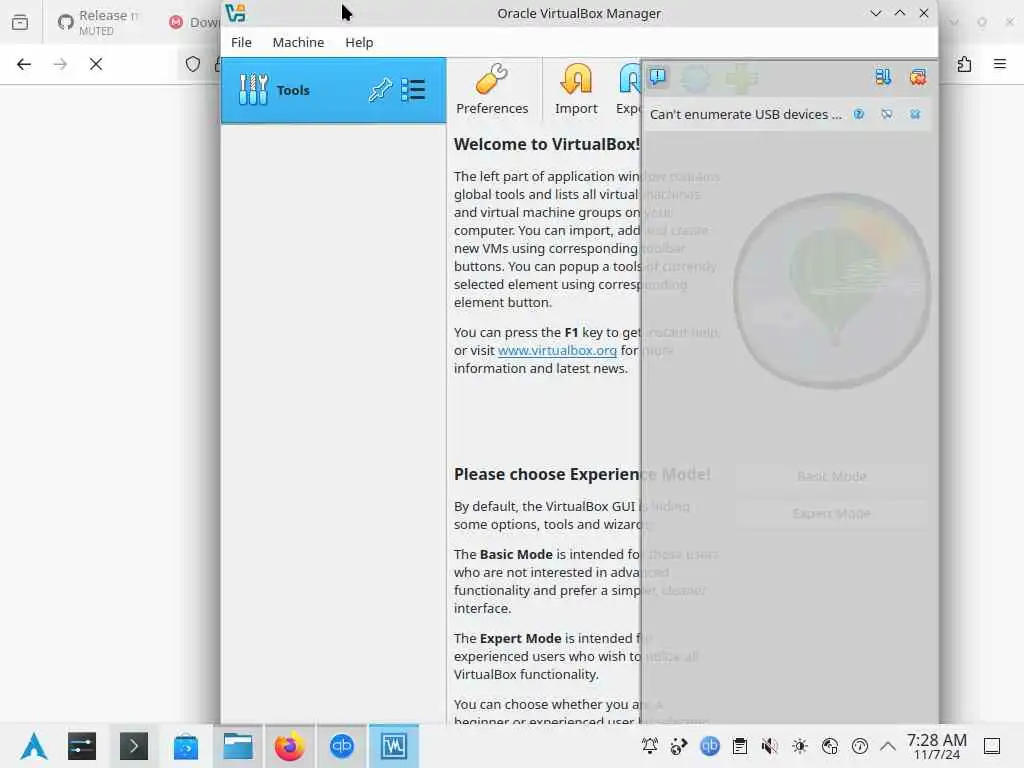Open the clock showing 7:28 AM
Image resolution: width=1024 pixels, height=768 pixels.
tap(936, 746)
